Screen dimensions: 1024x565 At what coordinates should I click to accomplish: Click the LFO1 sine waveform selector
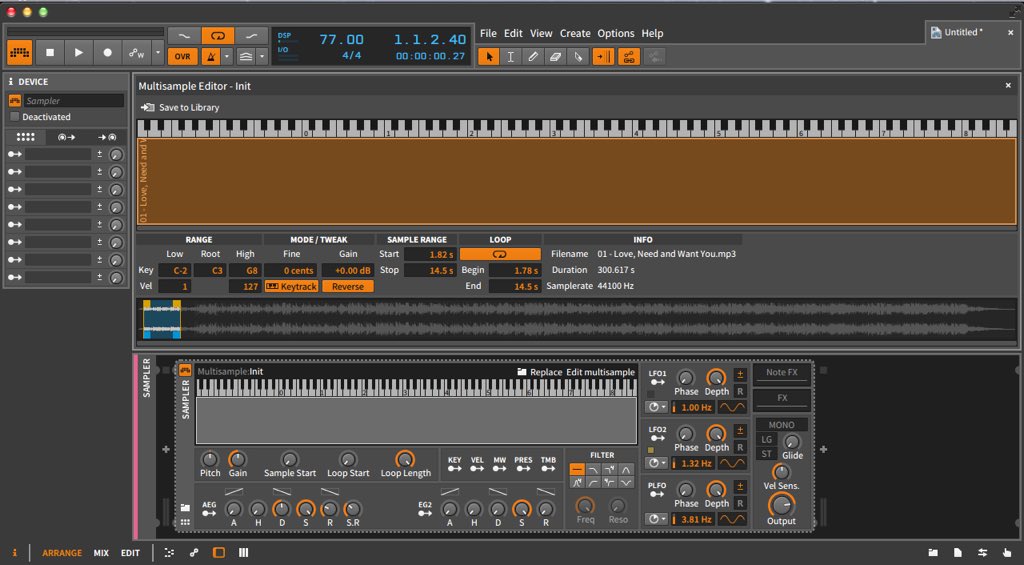pyautogui.click(x=732, y=407)
